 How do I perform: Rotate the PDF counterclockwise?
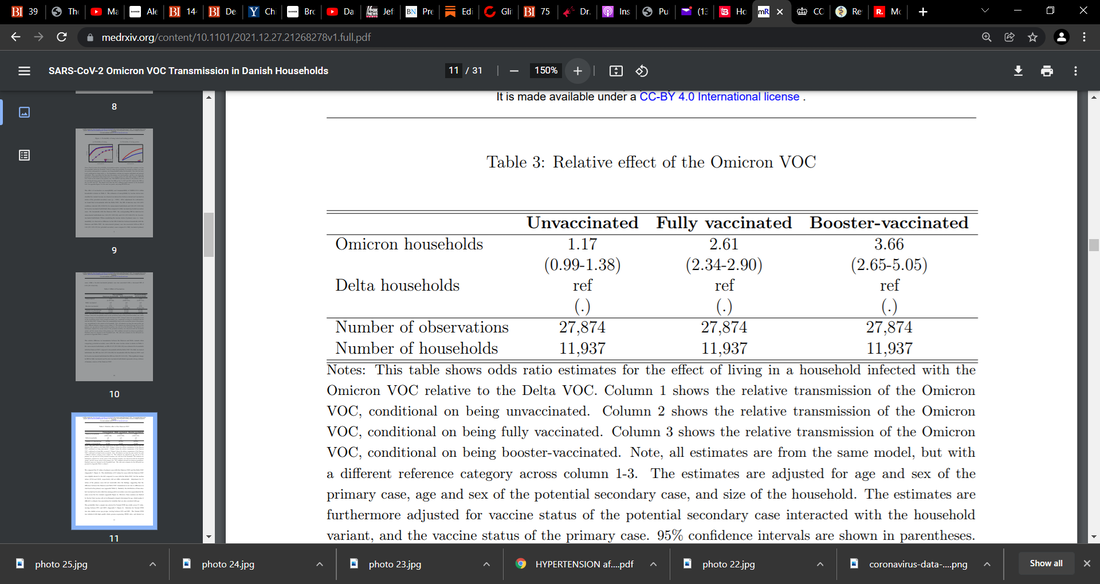641,71
